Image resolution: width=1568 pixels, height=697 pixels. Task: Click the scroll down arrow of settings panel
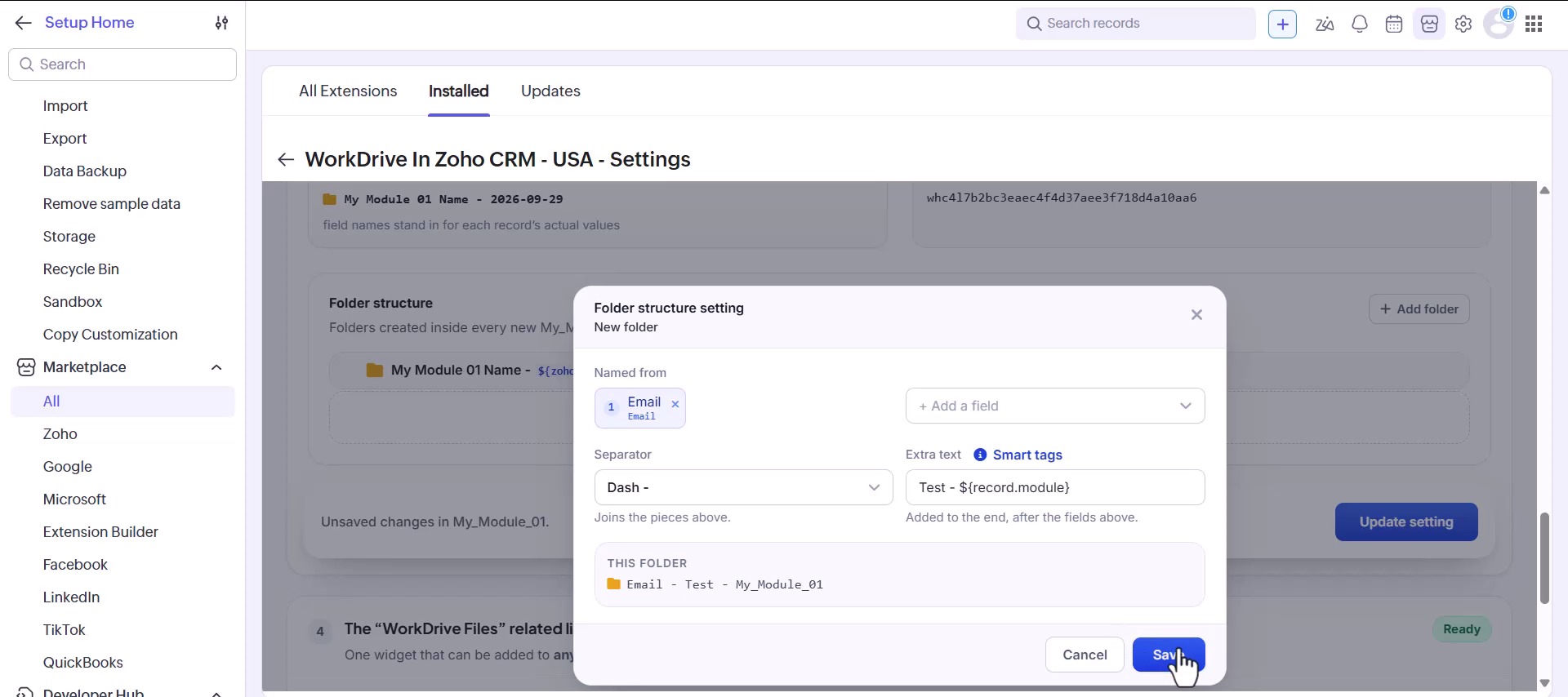[1544, 683]
